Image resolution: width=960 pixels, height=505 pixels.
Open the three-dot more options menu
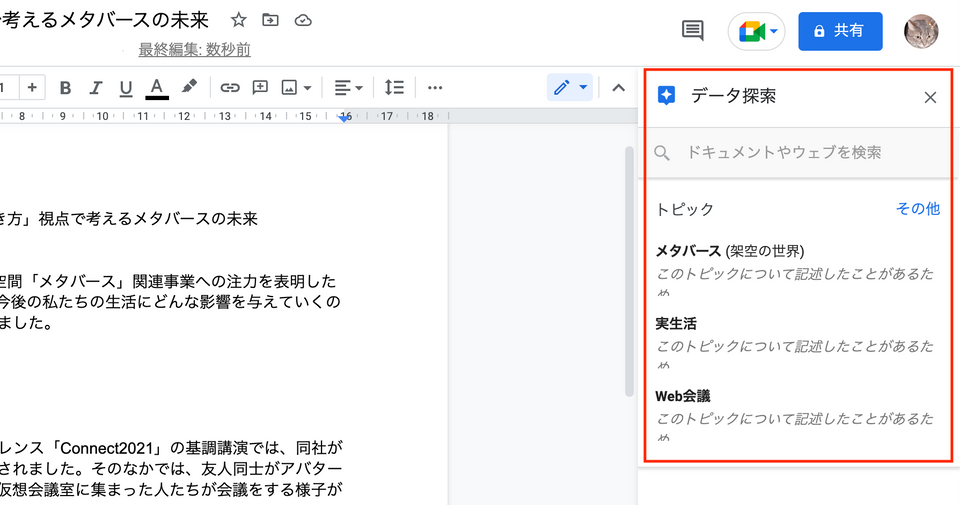(x=435, y=88)
